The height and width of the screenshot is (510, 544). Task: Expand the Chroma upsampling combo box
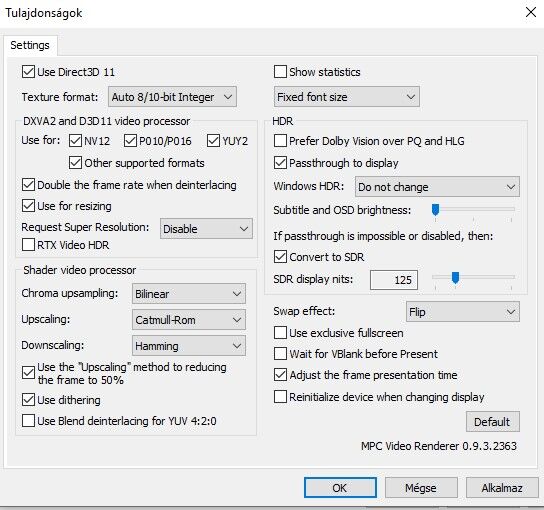pyautogui.click(x=189, y=294)
